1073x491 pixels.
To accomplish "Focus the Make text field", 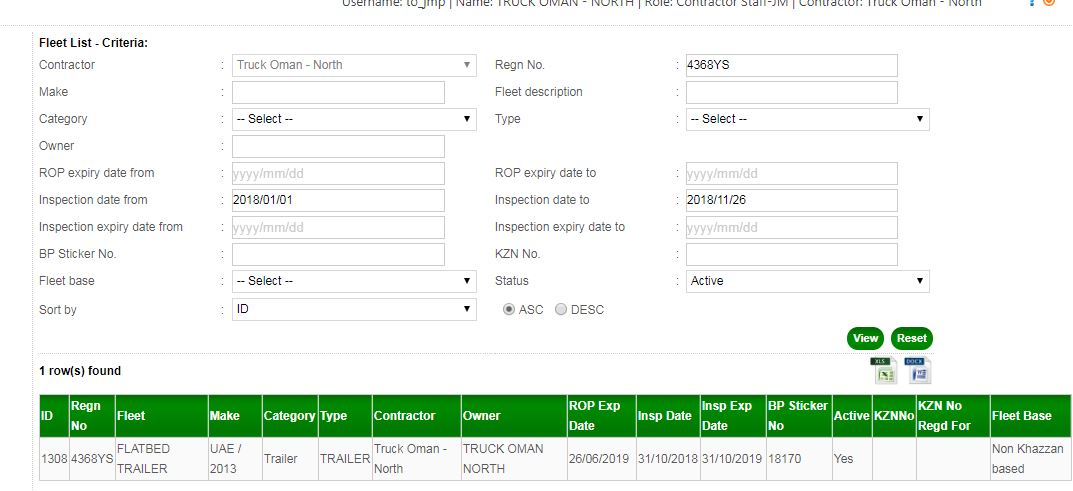I will 338,92.
